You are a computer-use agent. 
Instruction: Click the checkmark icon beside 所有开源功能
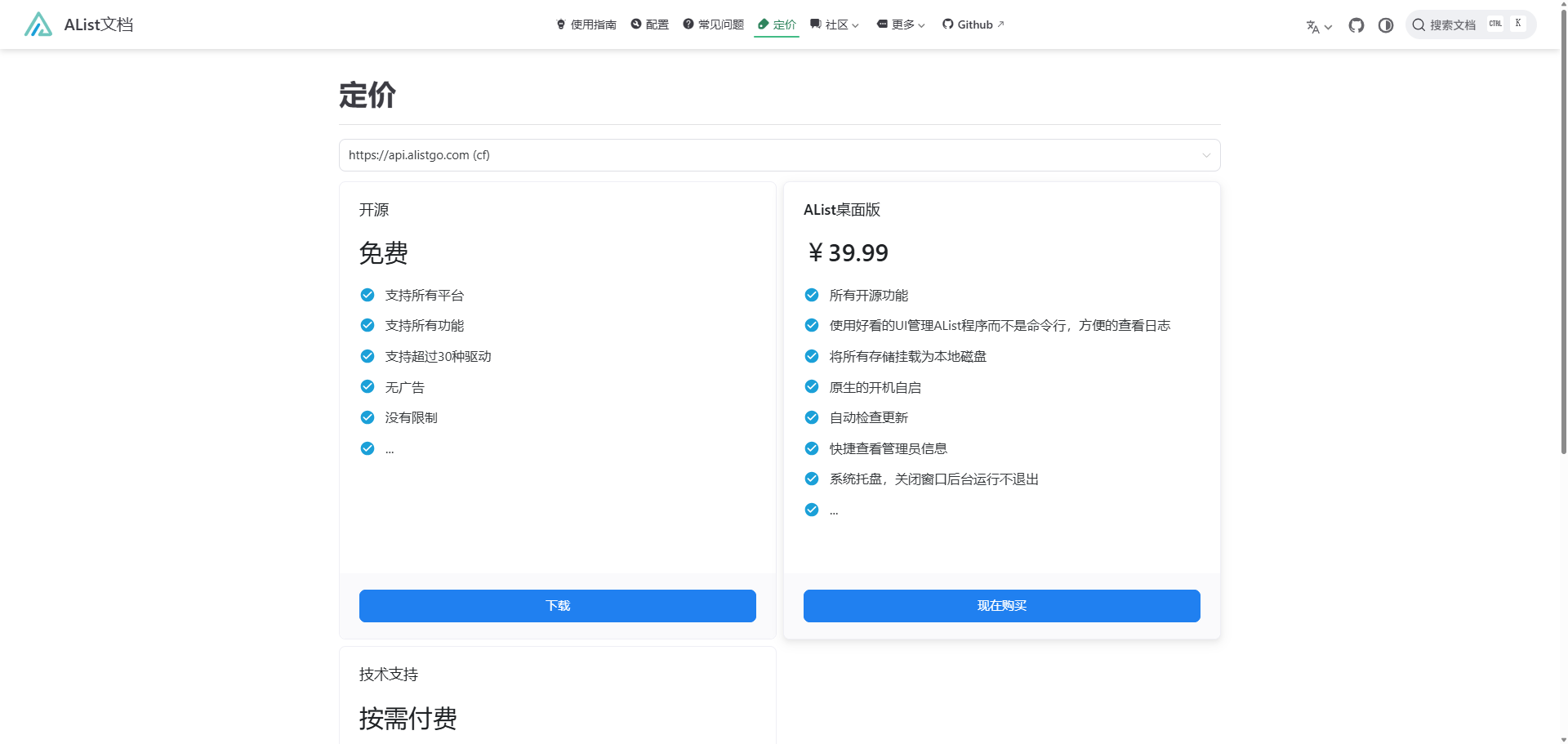(812, 295)
